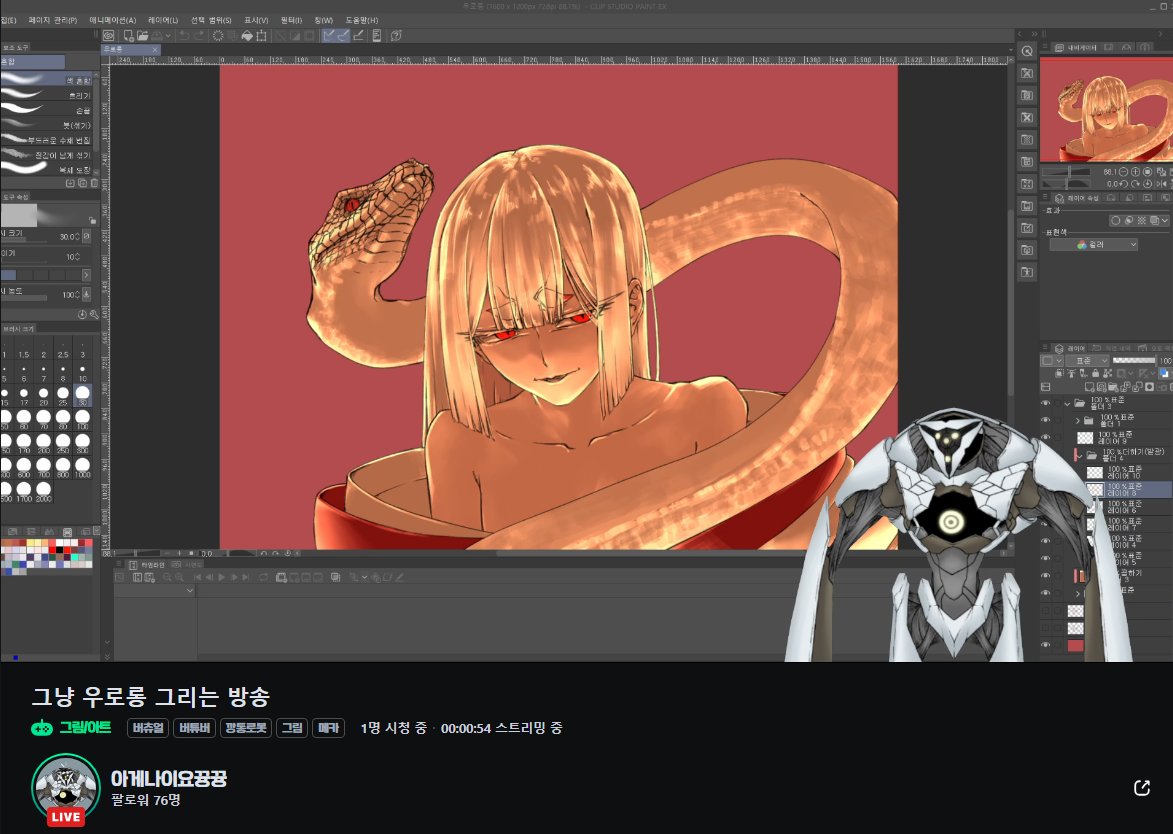Click the Navigator canvas thumbnail
This screenshot has width=1173, height=834.
coord(1106,110)
